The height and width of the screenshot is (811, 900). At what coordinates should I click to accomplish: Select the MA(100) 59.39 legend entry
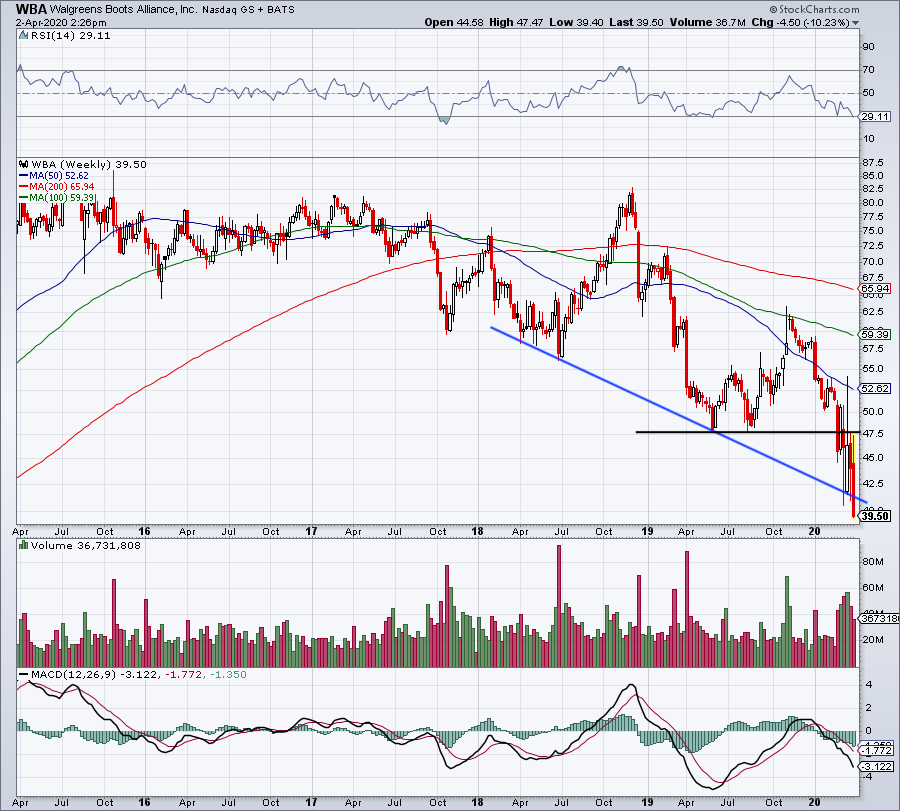pyautogui.click(x=56, y=197)
